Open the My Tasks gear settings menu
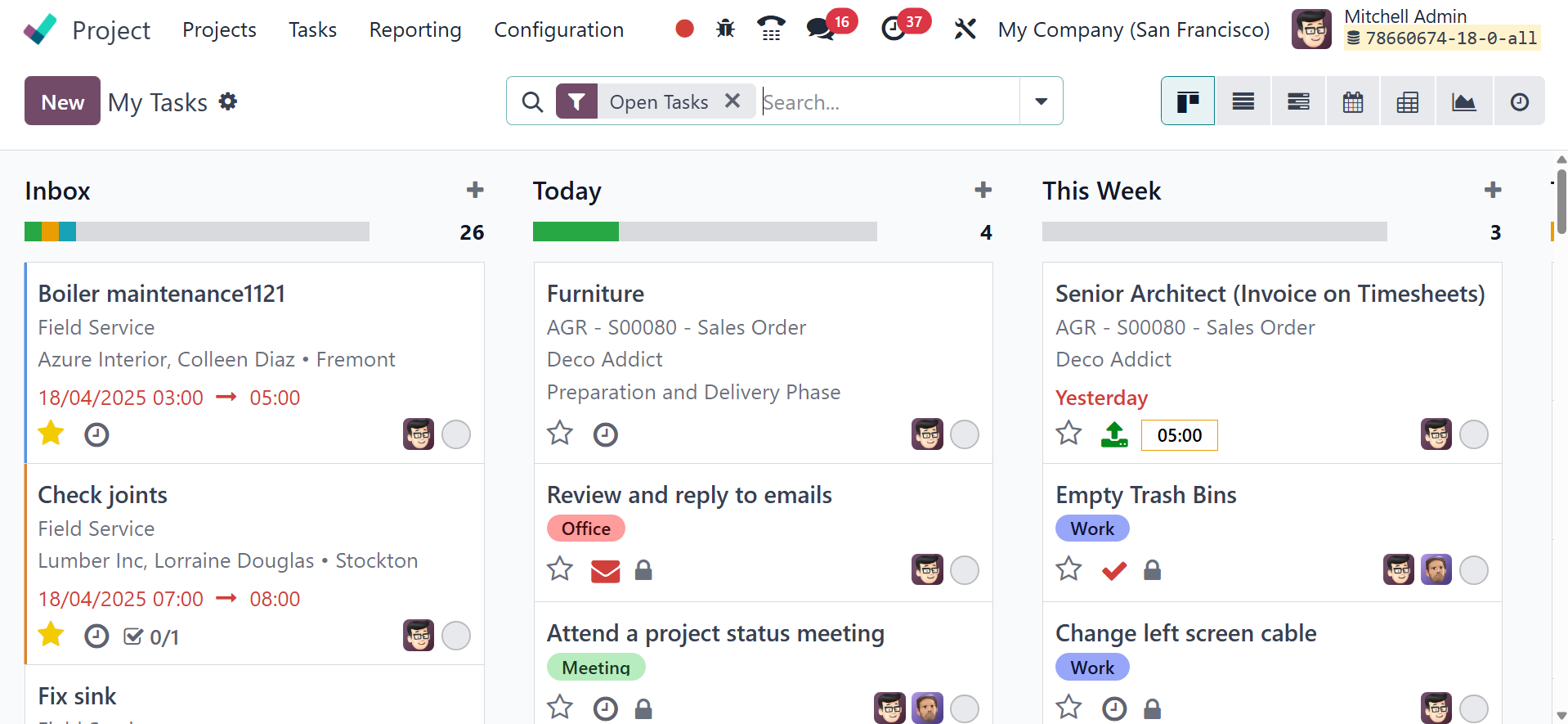Viewport: 1568px width, 724px height. [228, 101]
